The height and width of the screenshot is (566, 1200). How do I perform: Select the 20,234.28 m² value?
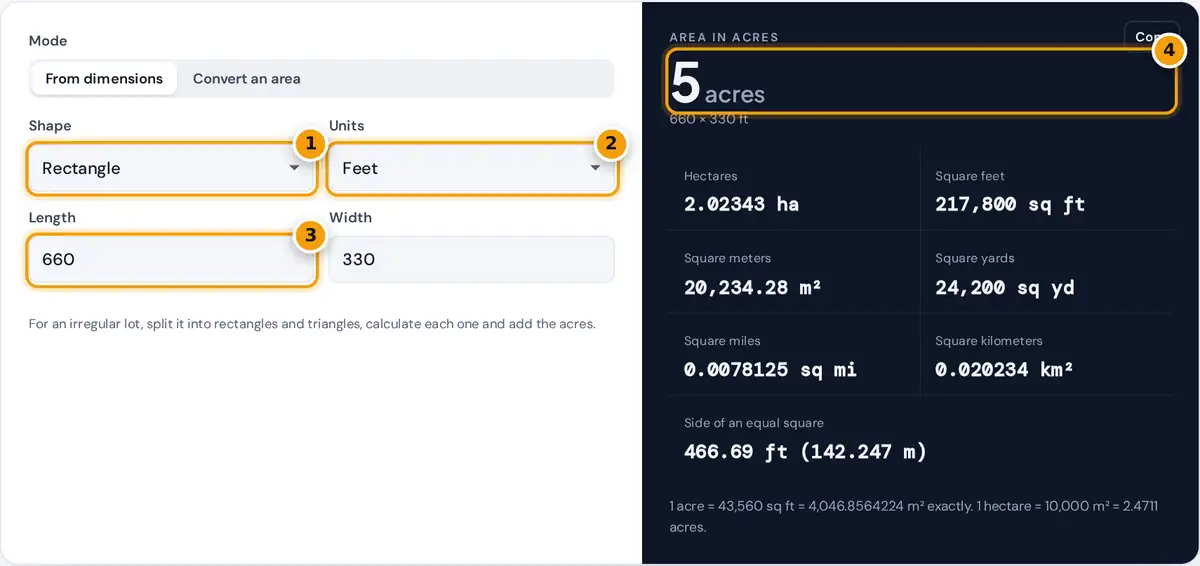click(753, 287)
